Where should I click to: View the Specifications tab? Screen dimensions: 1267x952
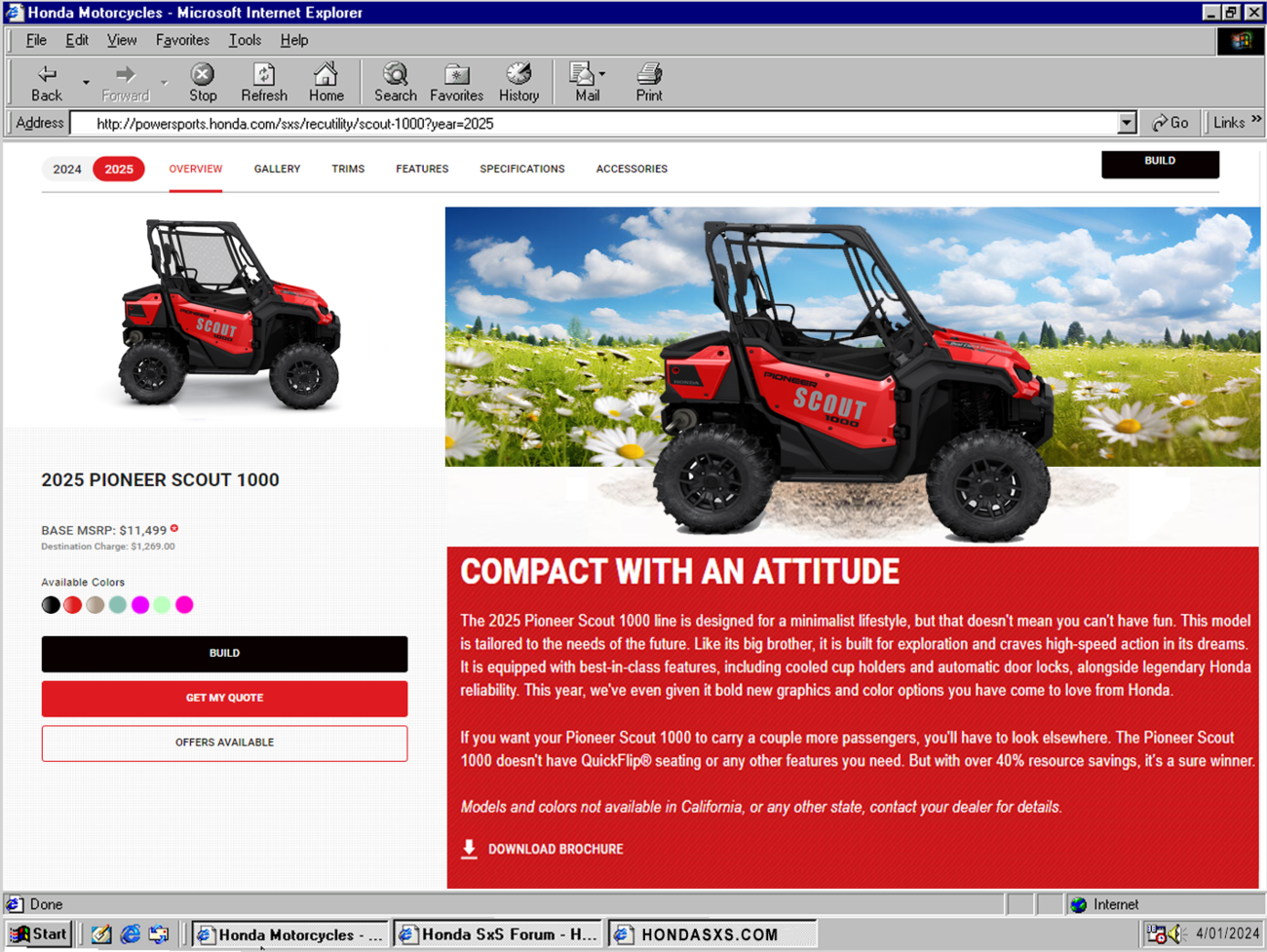[522, 170]
